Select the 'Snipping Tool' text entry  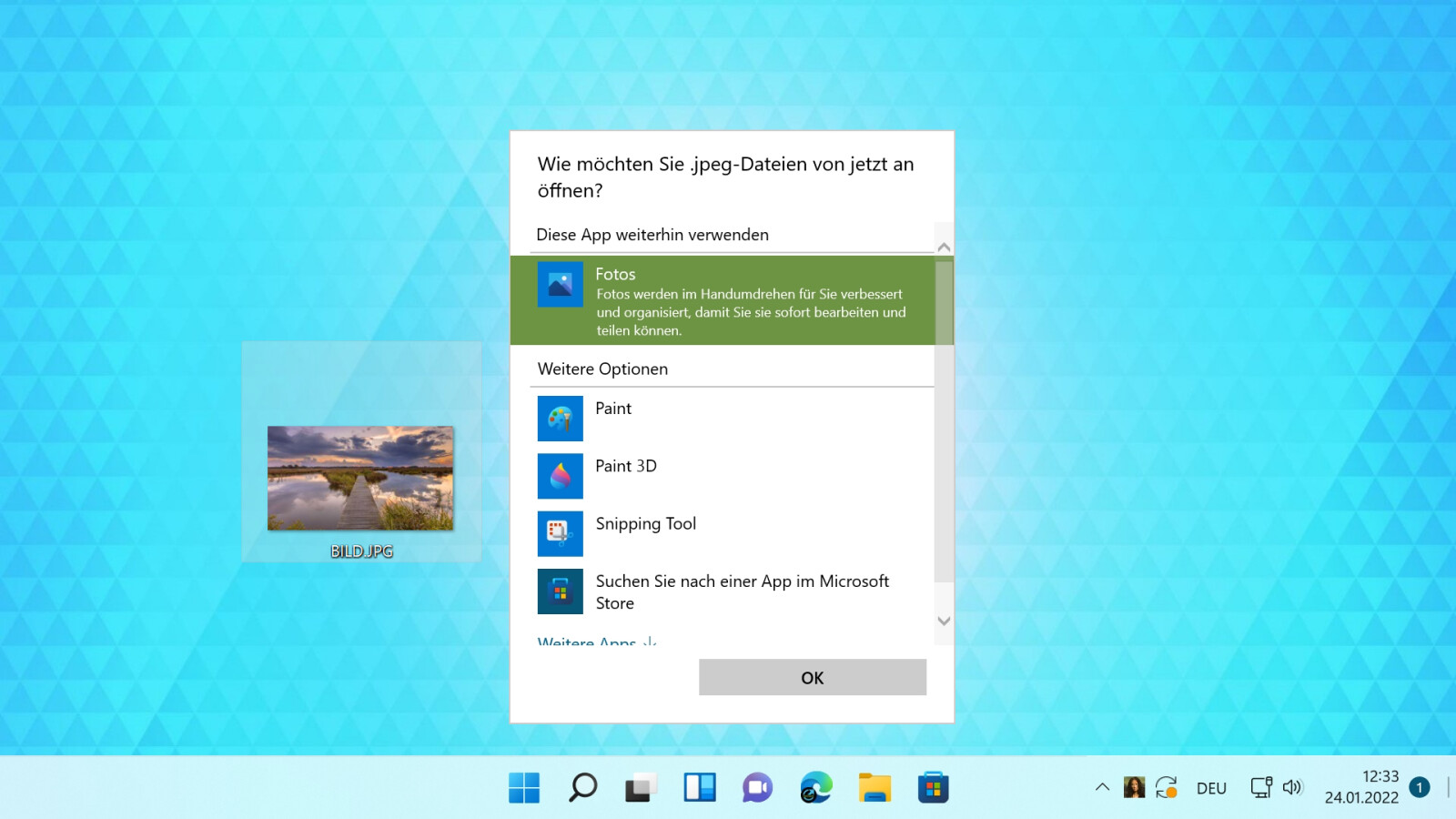coord(646,524)
